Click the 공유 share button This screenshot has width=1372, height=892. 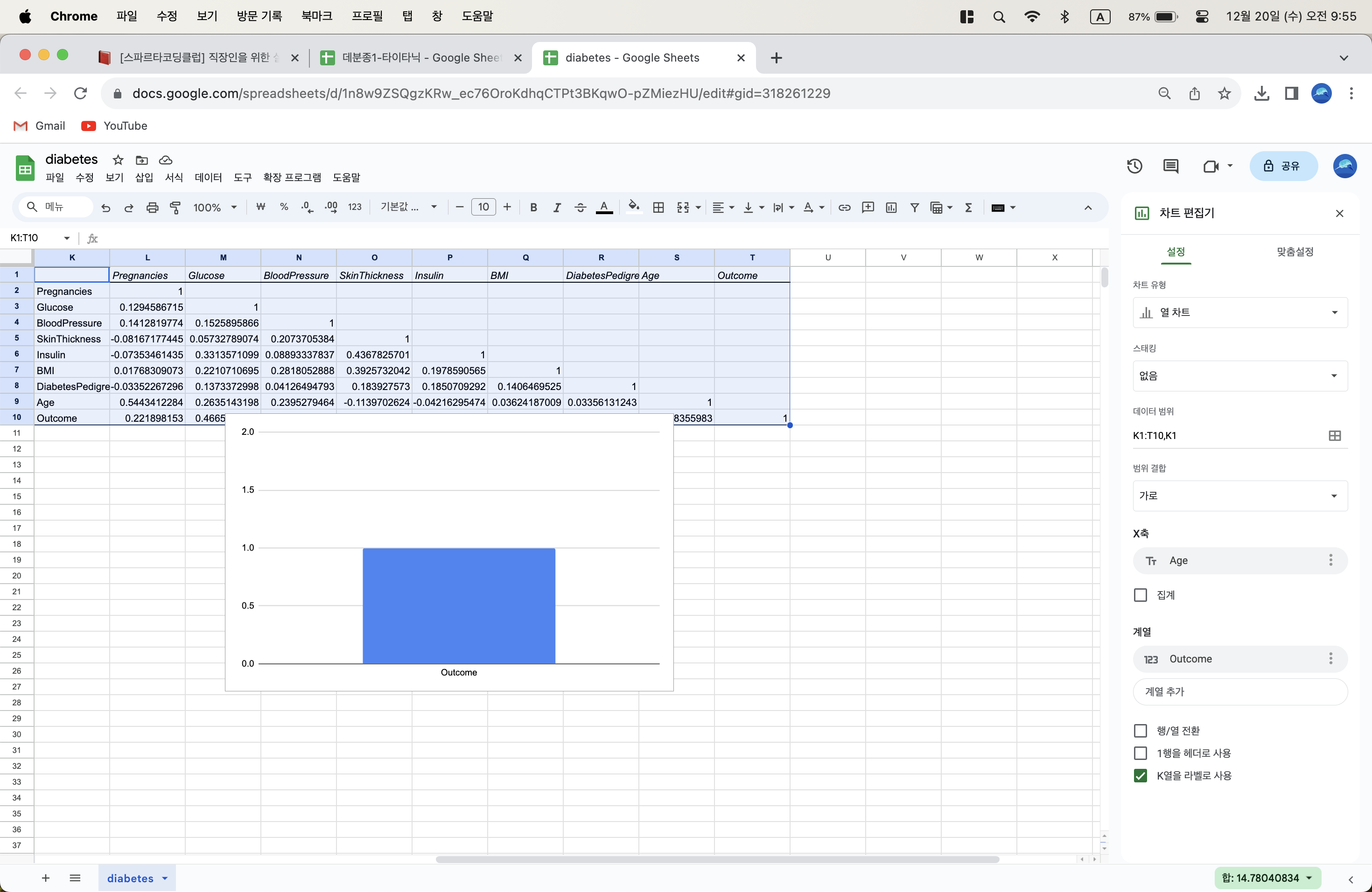(x=1283, y=166)
